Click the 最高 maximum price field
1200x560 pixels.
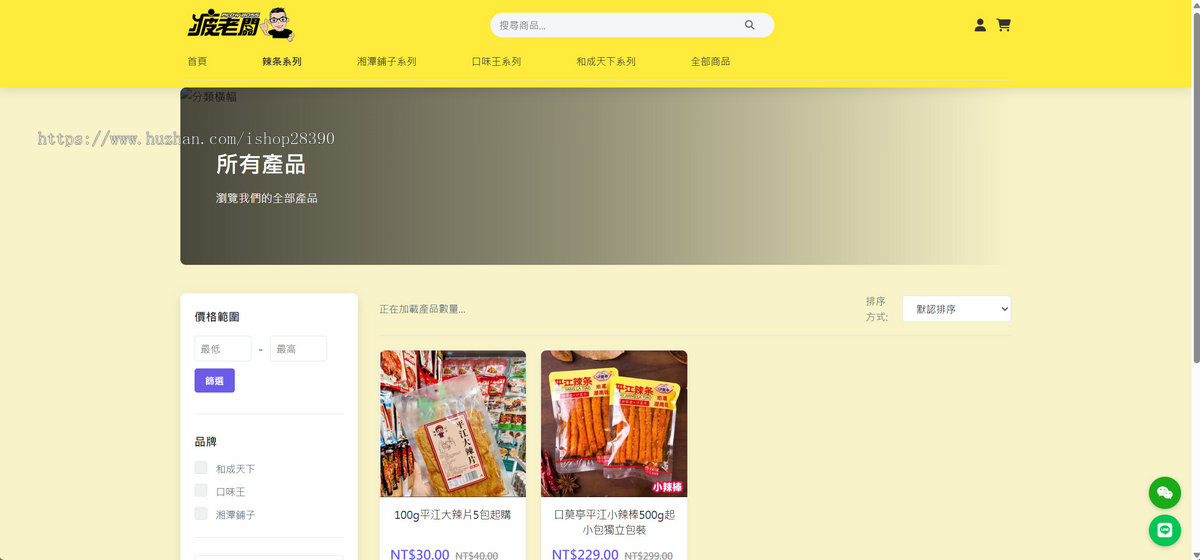tap(298, 349)
